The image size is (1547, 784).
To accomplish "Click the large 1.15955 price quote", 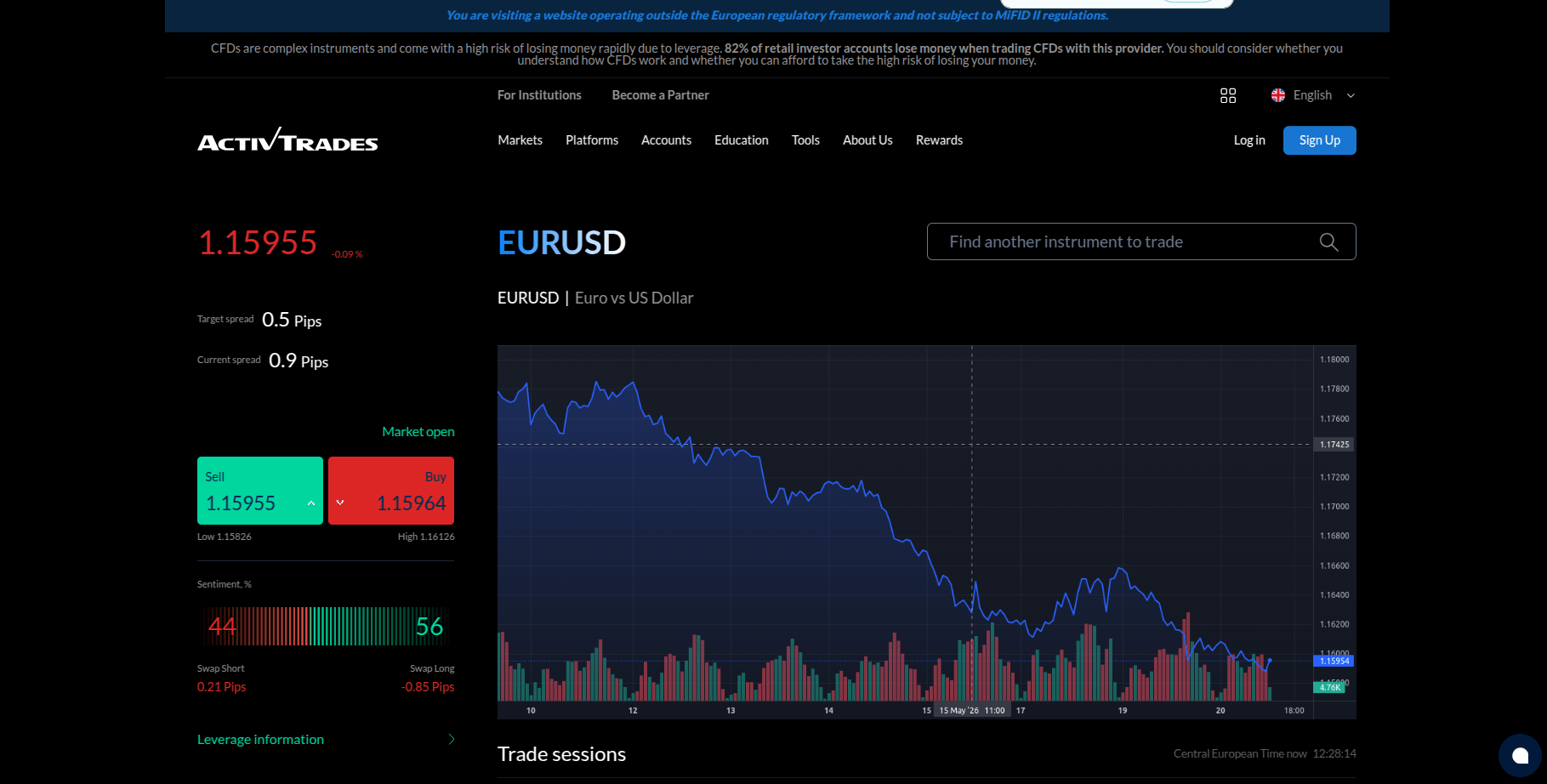I will pyautogui.click(x=257, y=242).
